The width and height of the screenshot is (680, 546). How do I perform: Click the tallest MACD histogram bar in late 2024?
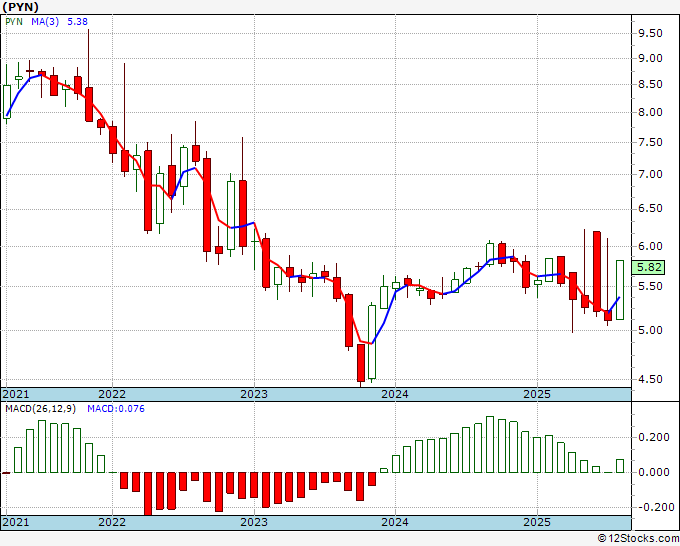click(x=490, y=445)
